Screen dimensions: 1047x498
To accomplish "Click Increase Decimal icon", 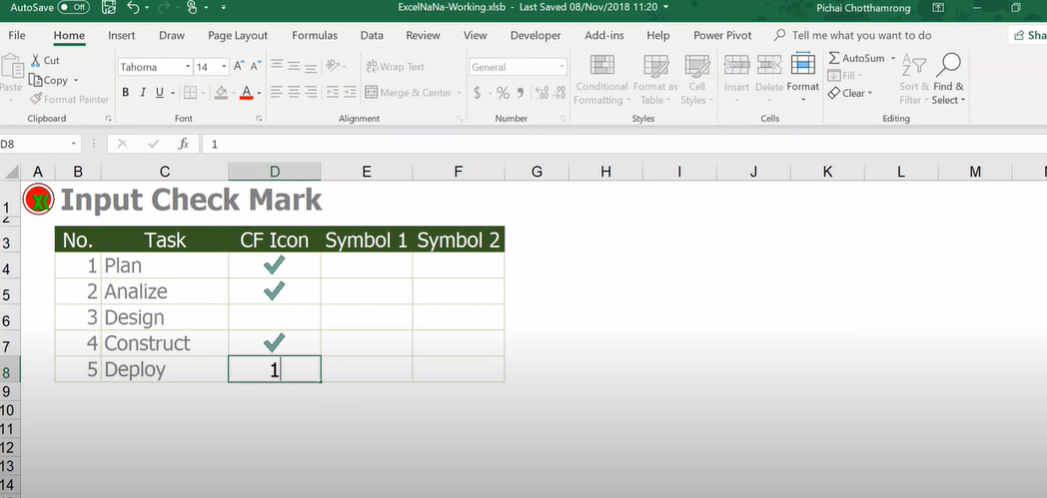I will (542, 93).
